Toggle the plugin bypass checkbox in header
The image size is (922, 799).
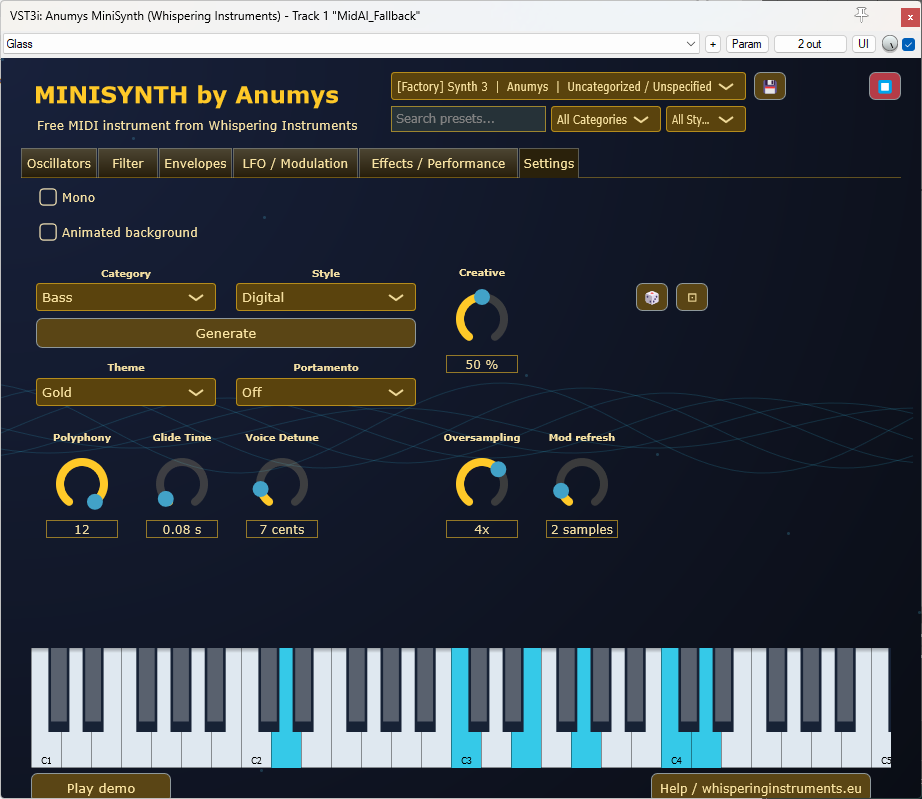(x=908, y=44)
